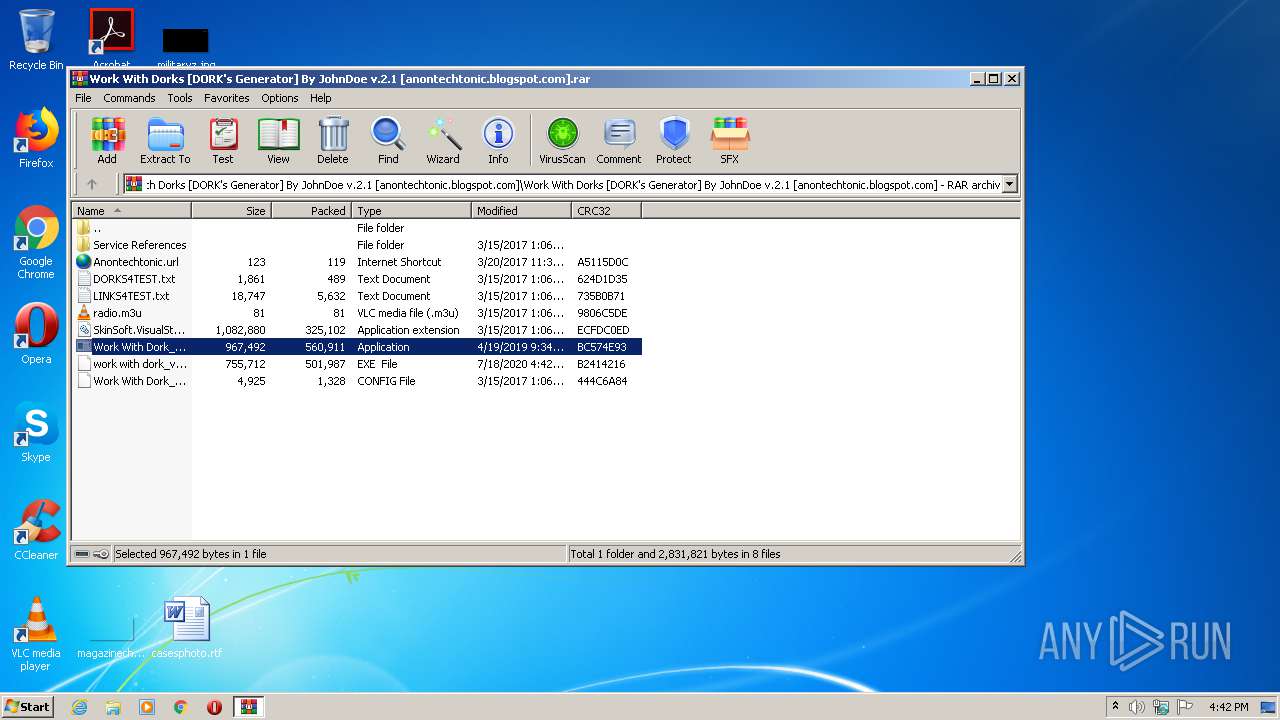1280x720 pixels.
Task: Open militaryz.jpg desktop file
Action: point(186,47)
